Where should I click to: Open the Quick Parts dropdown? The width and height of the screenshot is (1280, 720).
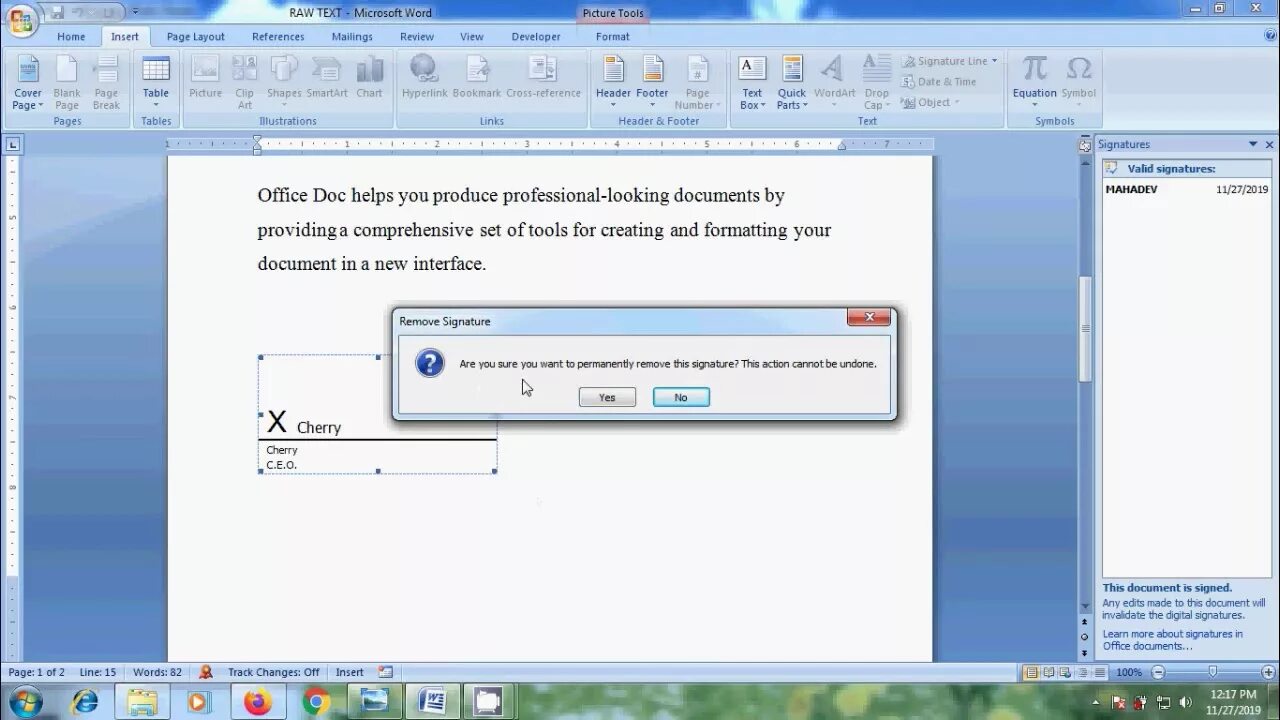pyautogui.click(x=792, y=83)
